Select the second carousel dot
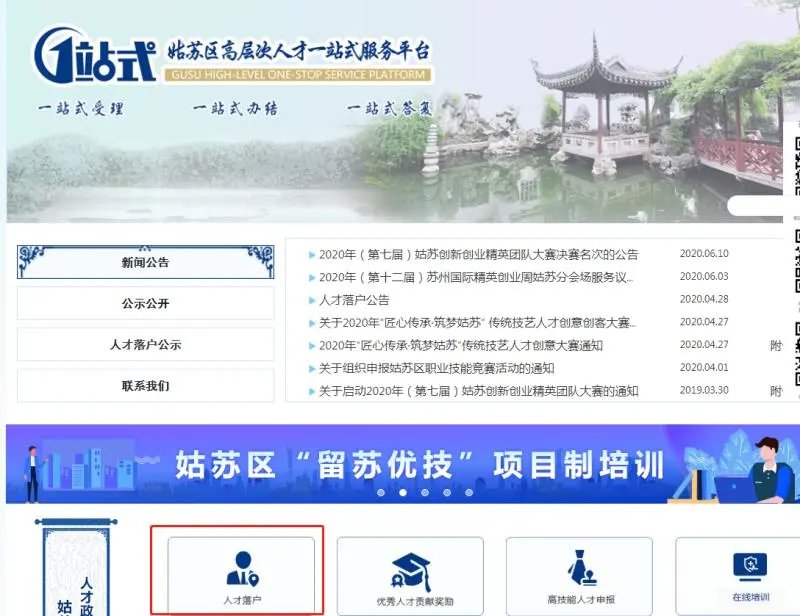800x616 pixels. point(403,492)
